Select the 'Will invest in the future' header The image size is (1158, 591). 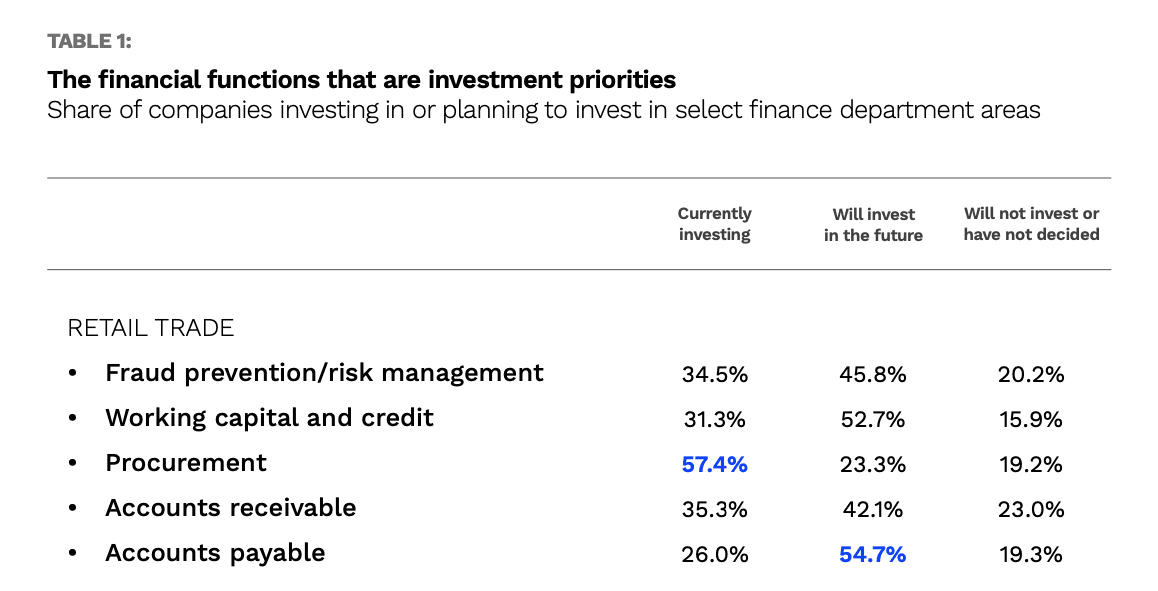click(873, 225)
